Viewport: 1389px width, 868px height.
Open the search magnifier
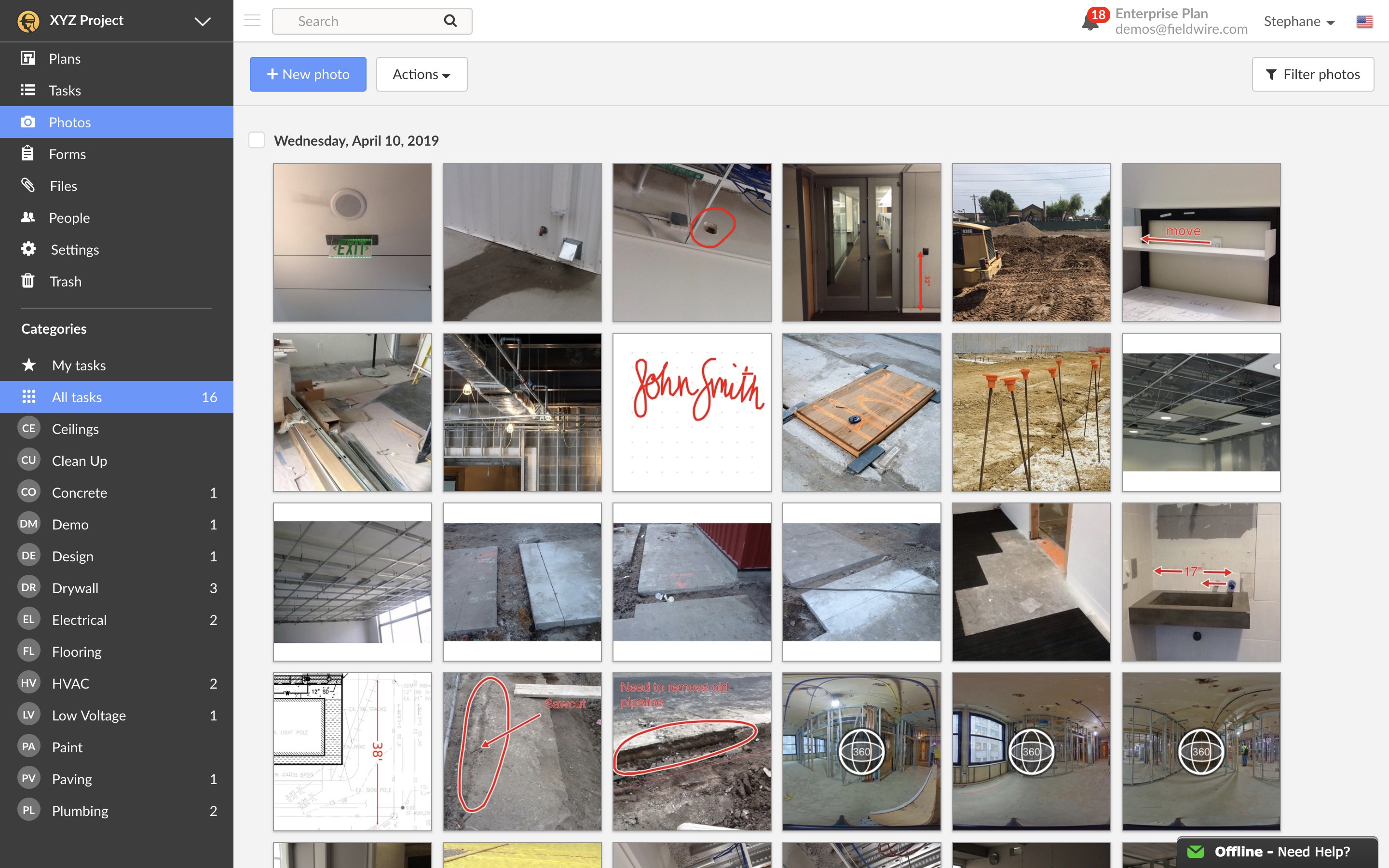[450, 21]
